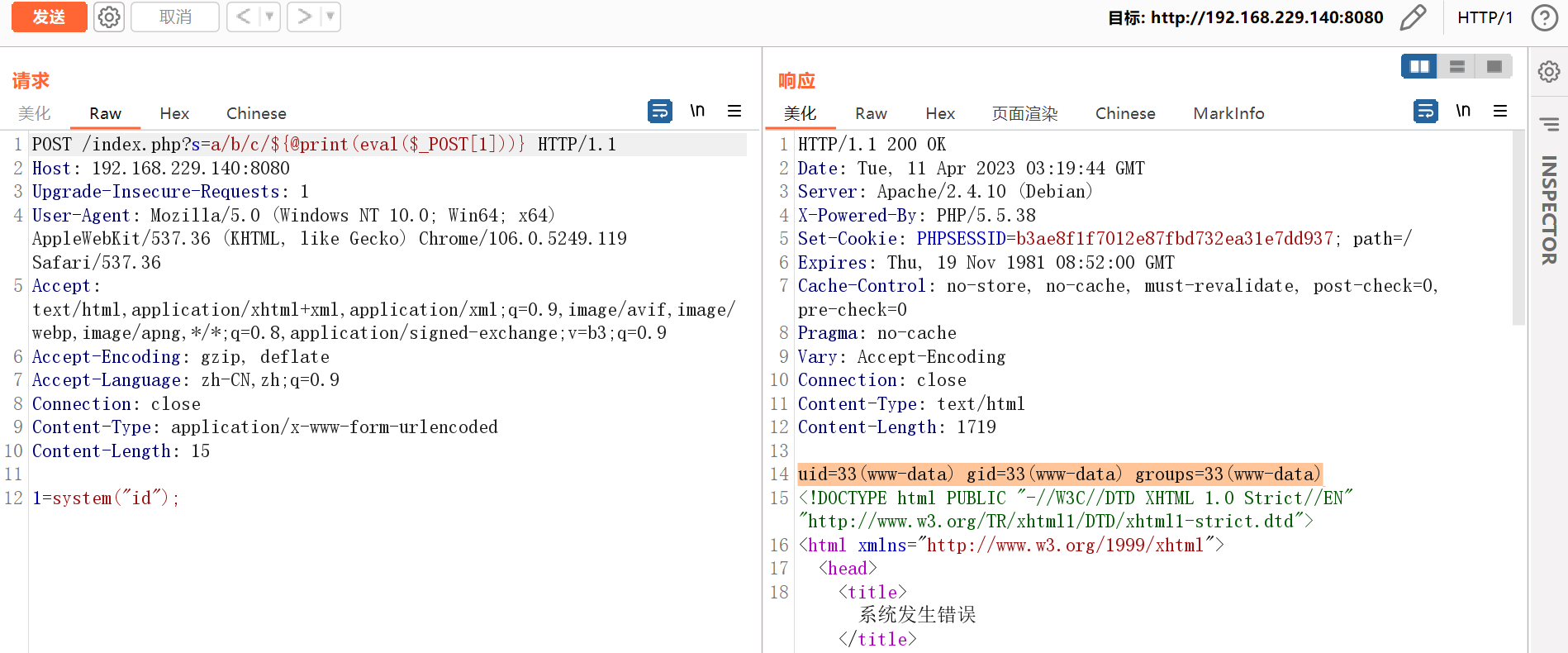
Task: Click the response Pragma: no-cache line
Action: [x=877, y=332]
